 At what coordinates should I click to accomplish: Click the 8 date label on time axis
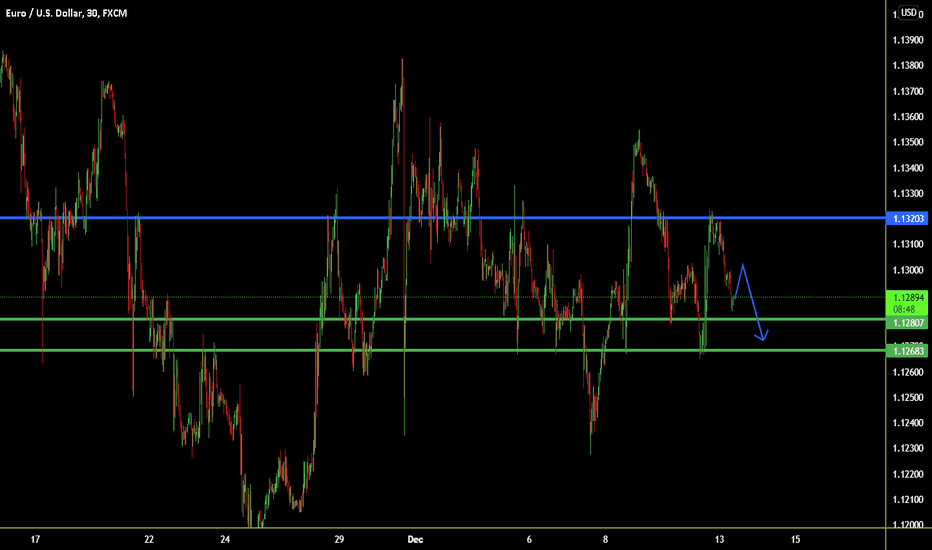click(605, 540)
